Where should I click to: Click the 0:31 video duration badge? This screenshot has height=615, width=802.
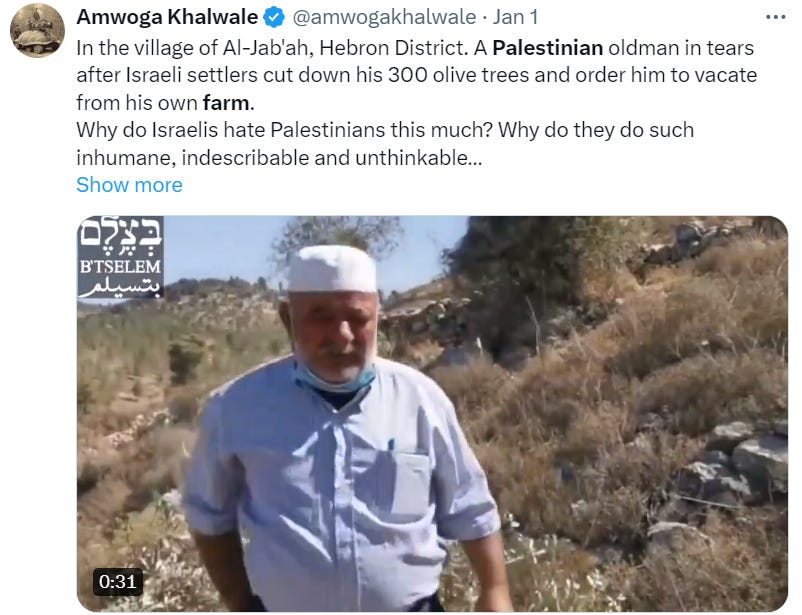point(118,582)
